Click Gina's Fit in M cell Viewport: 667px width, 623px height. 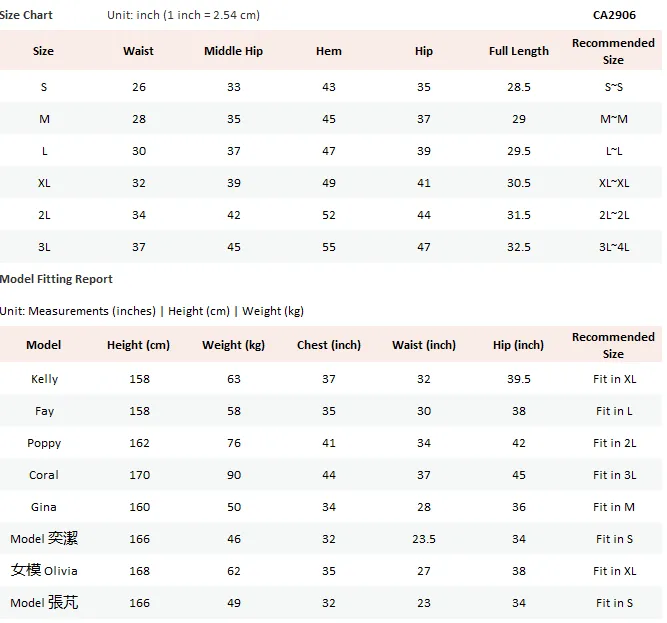(614, 507)
